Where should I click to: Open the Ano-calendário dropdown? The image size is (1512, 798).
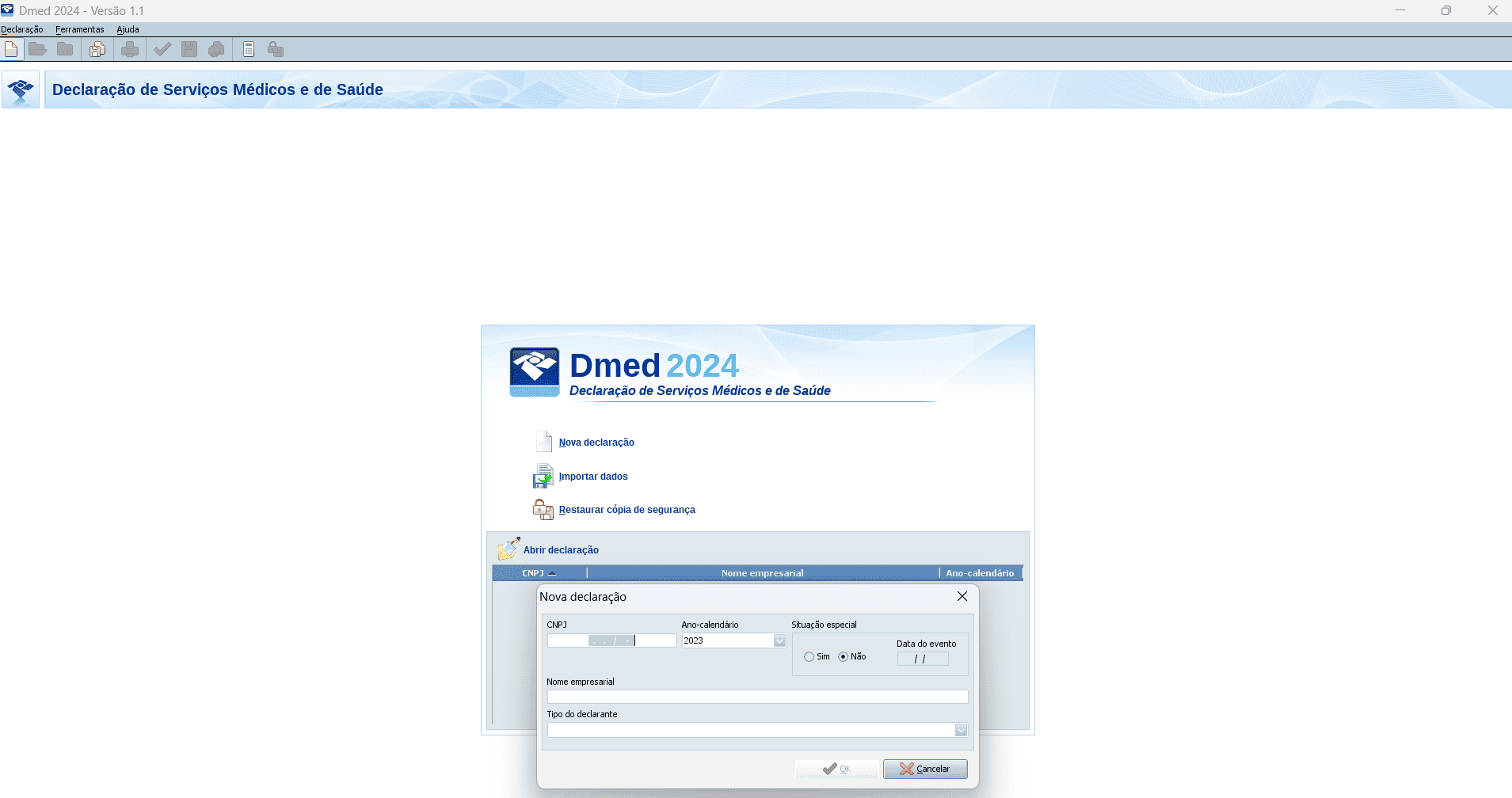click(779, 640)
